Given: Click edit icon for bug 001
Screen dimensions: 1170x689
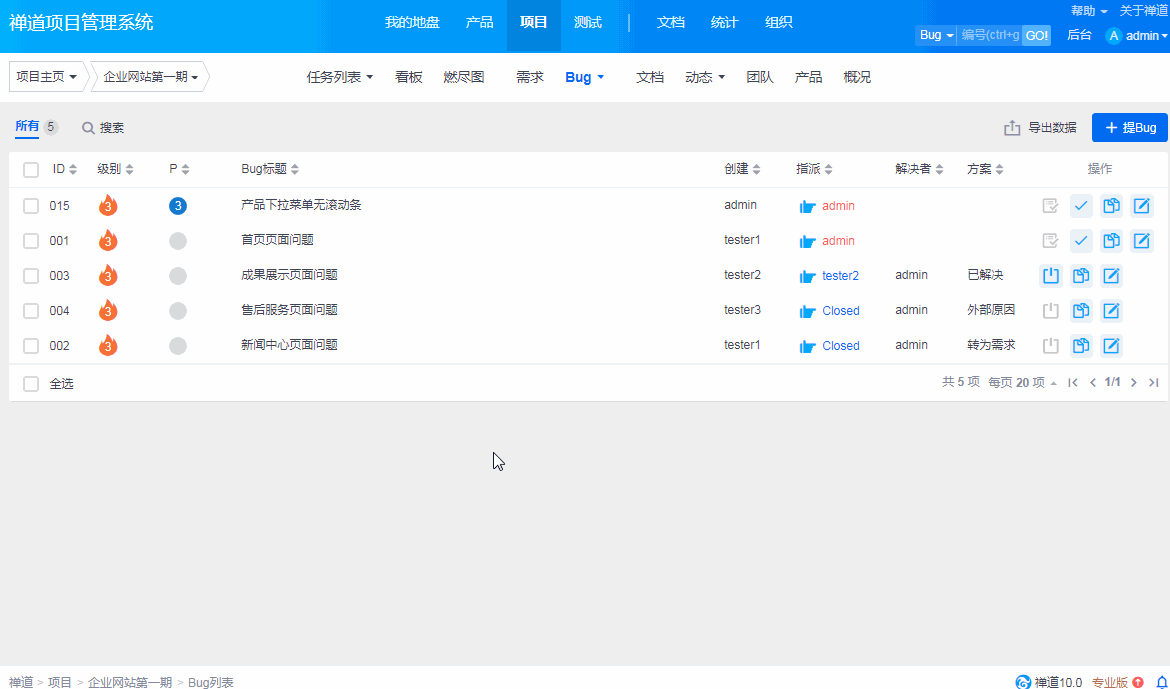Looking at the screenshot, I should (1141, 241).
